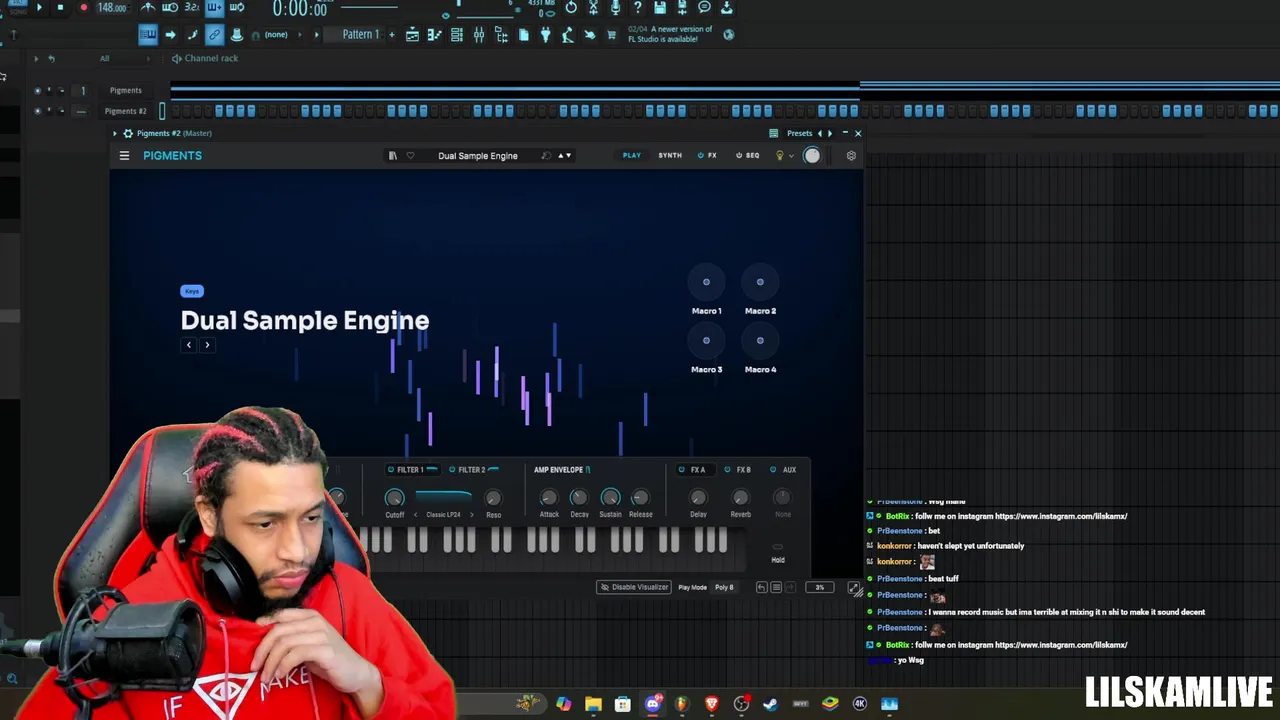
Task: Add new pattern with plus button
Action: tap(391, 35)
